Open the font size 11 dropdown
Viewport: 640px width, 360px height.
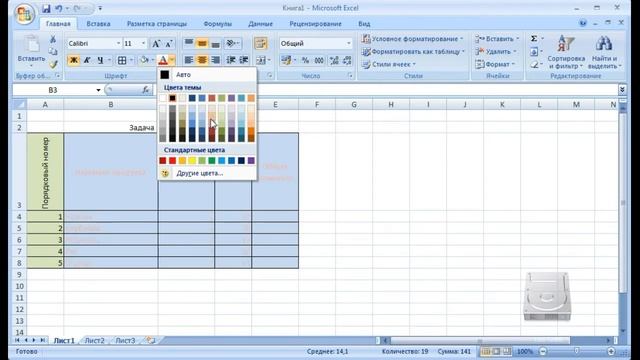pyautogui.click(x=143, y=43)
